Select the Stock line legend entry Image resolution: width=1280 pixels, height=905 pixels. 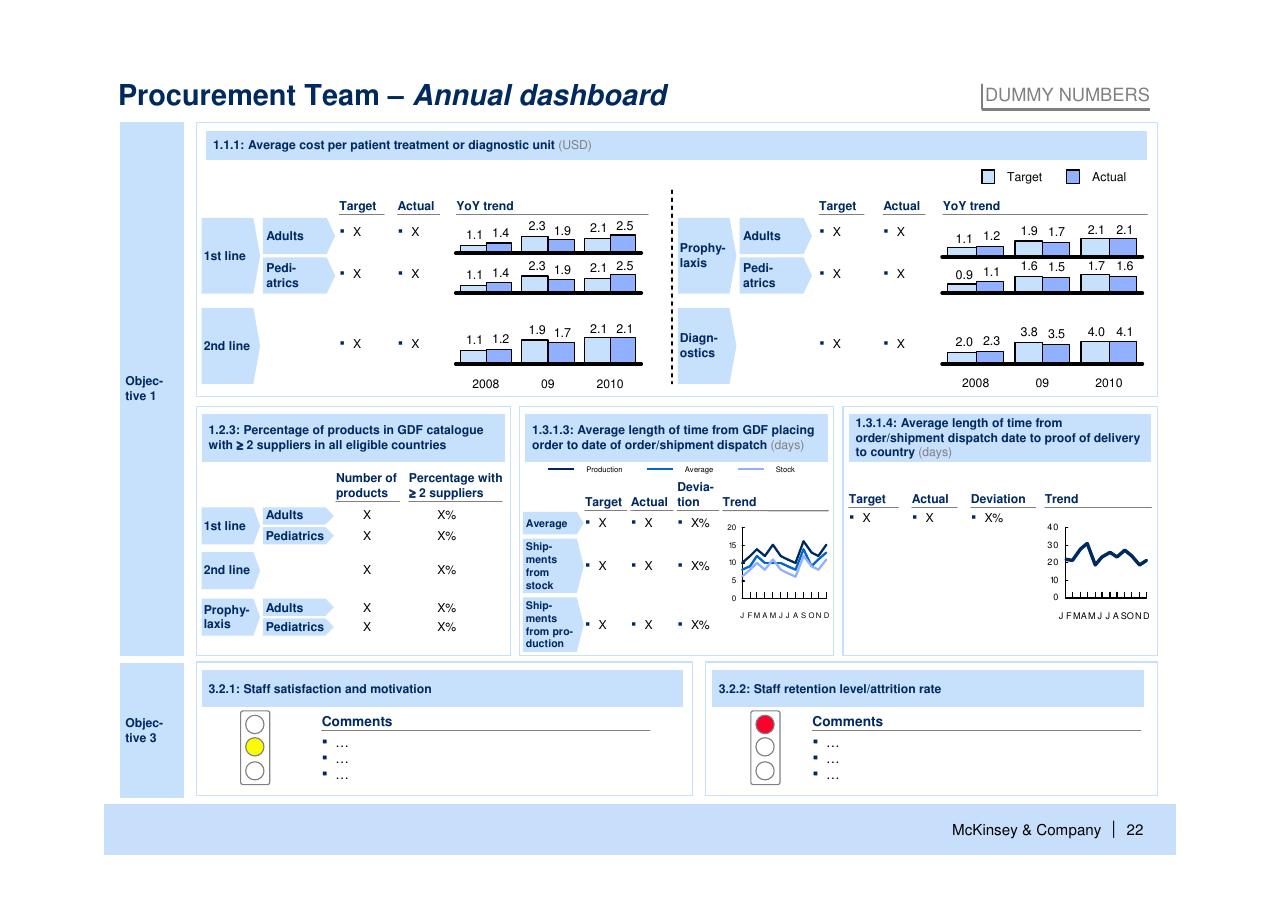point(766,469)
